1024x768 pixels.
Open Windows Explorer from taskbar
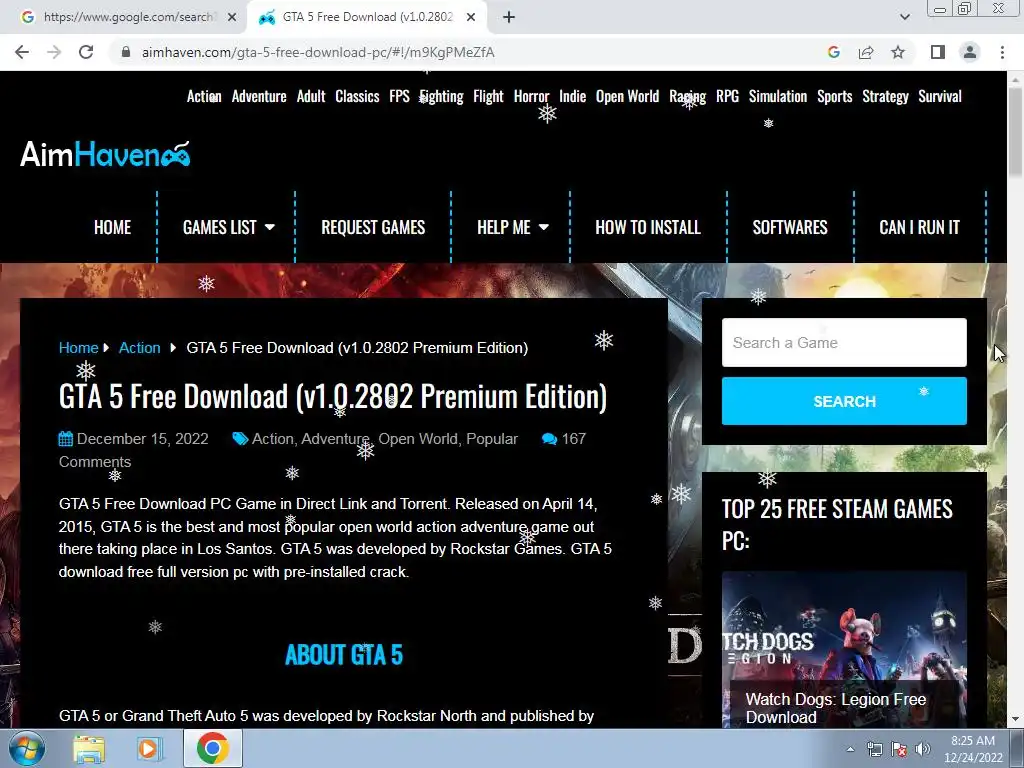click(89, 748)
